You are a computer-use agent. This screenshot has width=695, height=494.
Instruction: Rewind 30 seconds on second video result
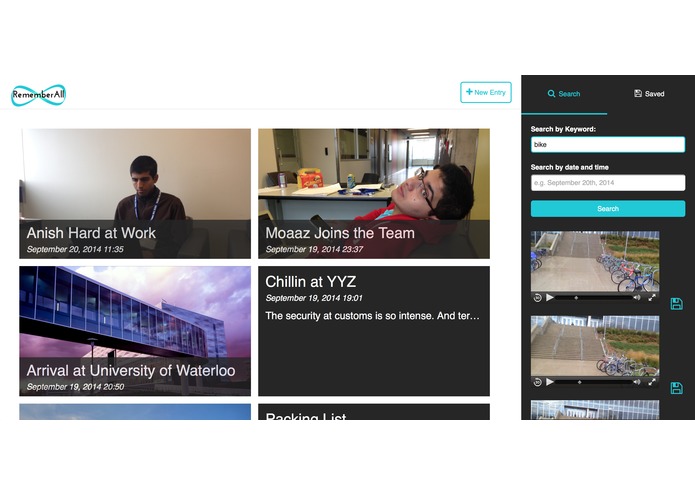(x=537, y=382)
